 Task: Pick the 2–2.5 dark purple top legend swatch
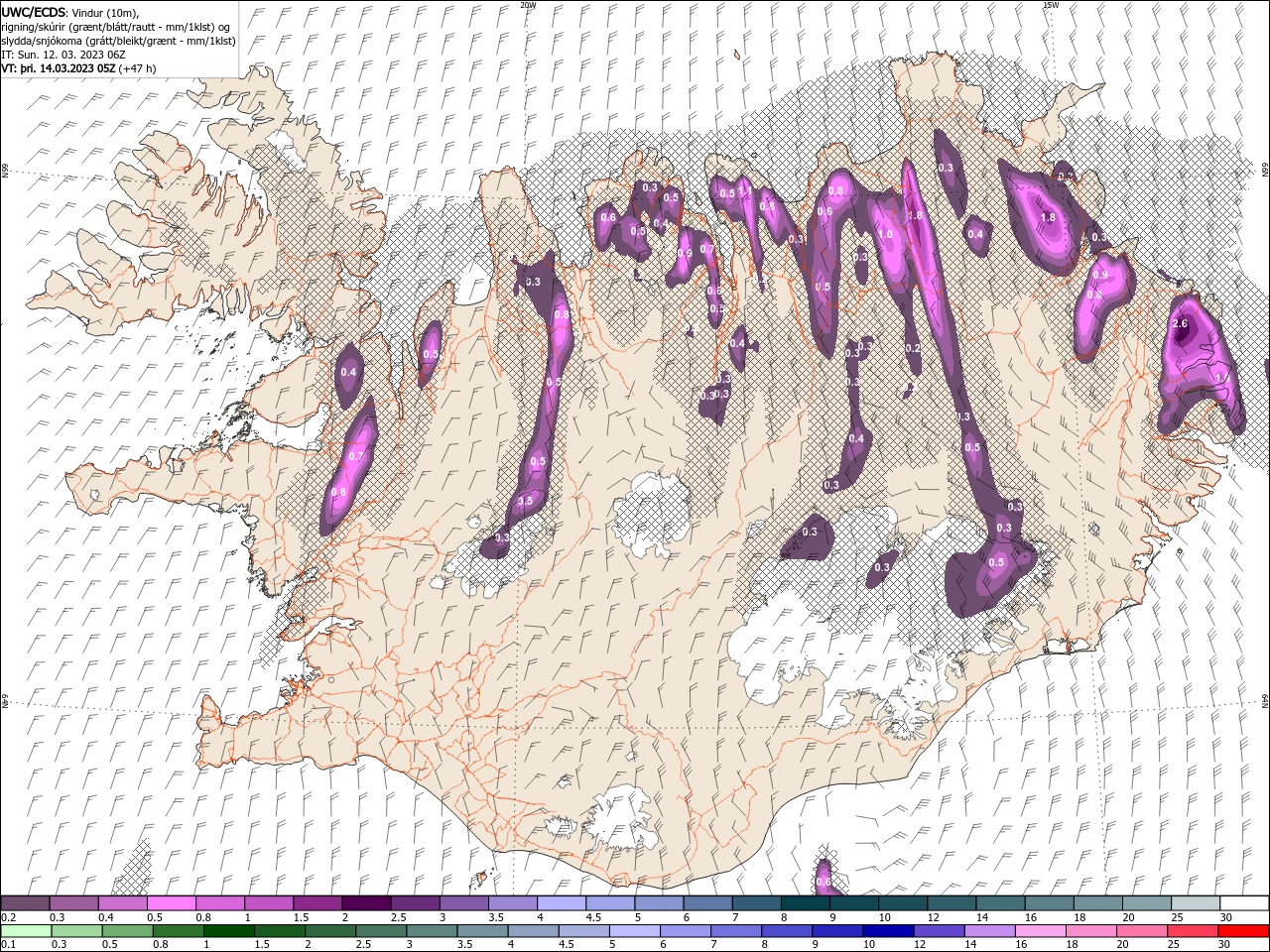(x=365, y=903)
